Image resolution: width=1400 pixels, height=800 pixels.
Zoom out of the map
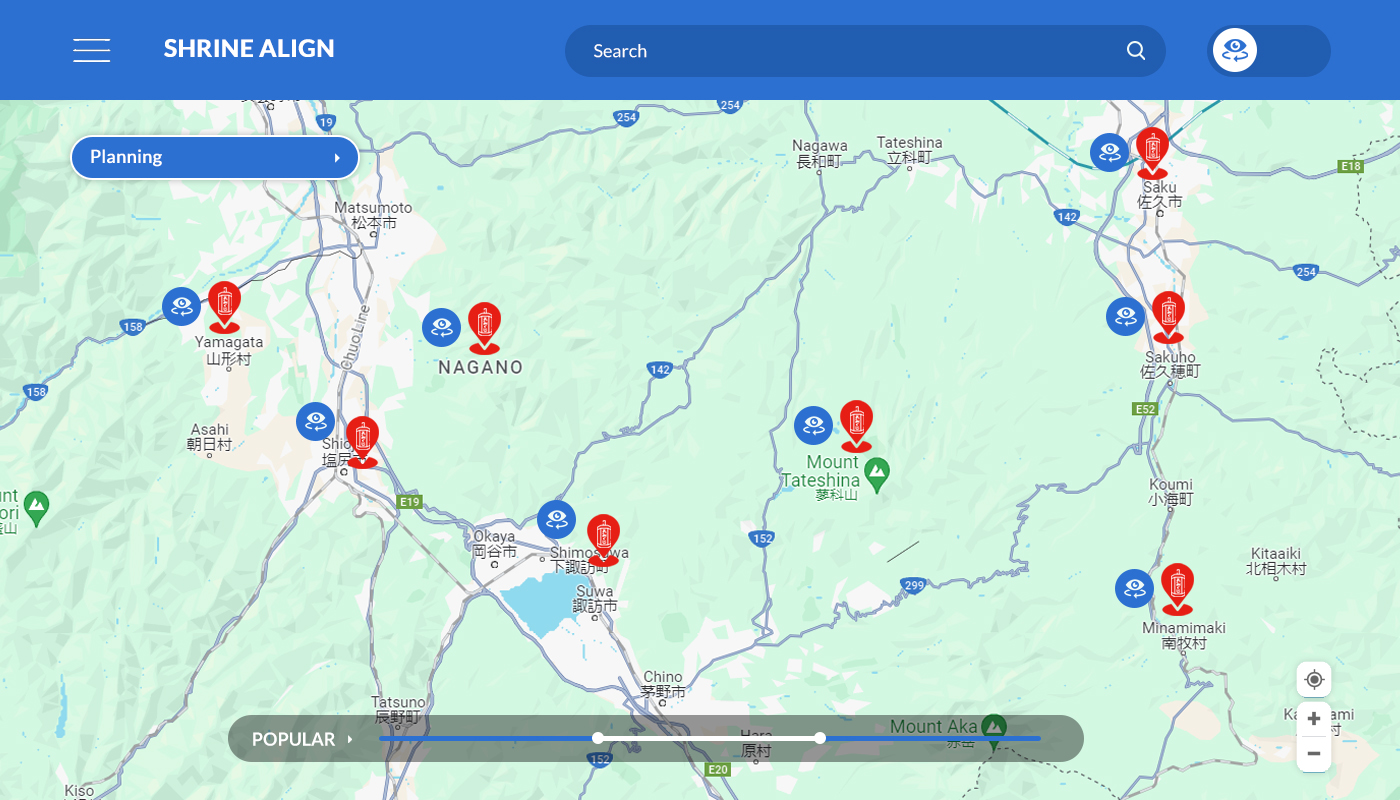click(x=1314, y=754)
